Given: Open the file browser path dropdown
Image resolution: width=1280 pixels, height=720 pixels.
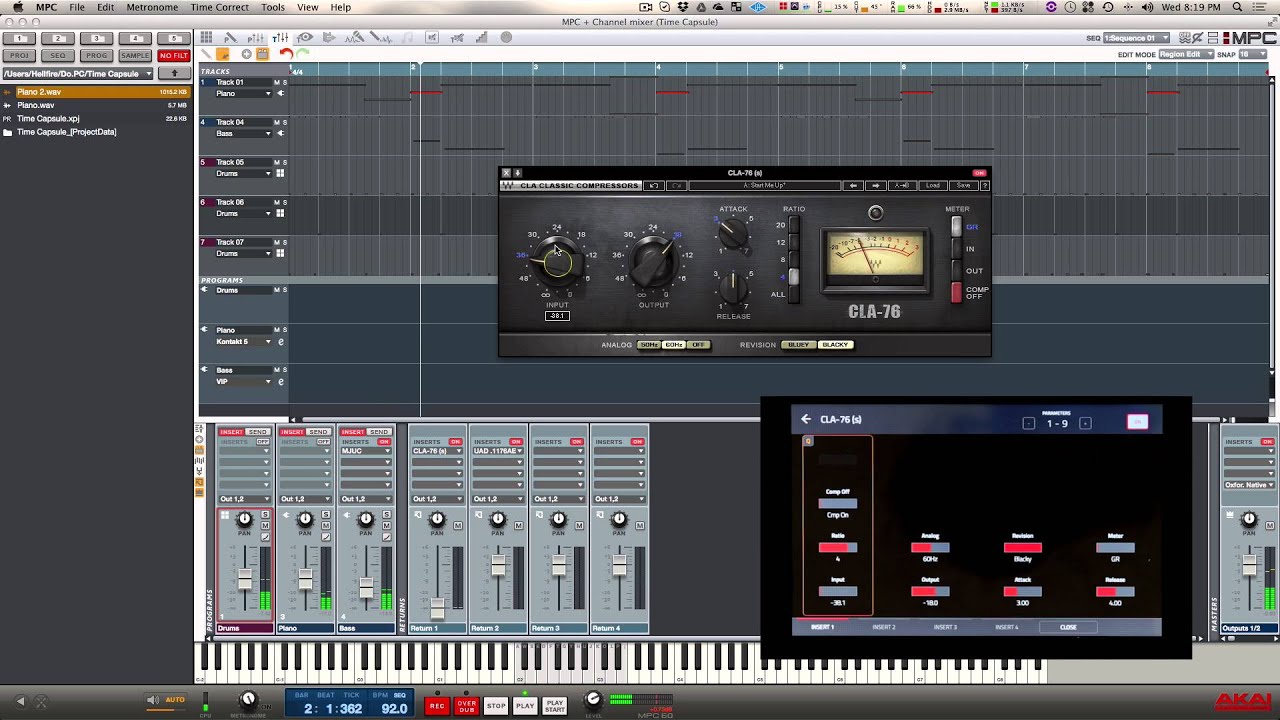Looking at the screenshot, I should [78, 74].
